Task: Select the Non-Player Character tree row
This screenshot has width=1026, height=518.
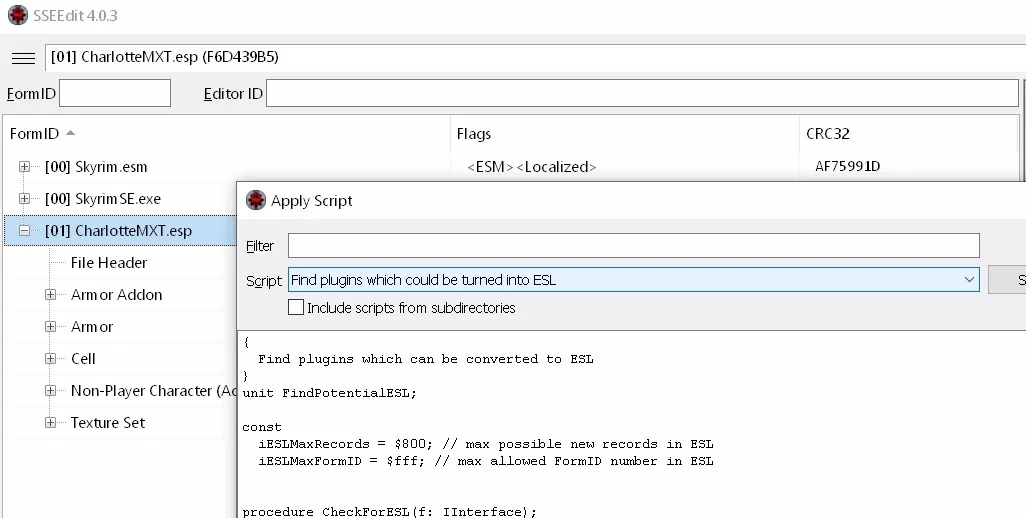Action: pos(153,391)
